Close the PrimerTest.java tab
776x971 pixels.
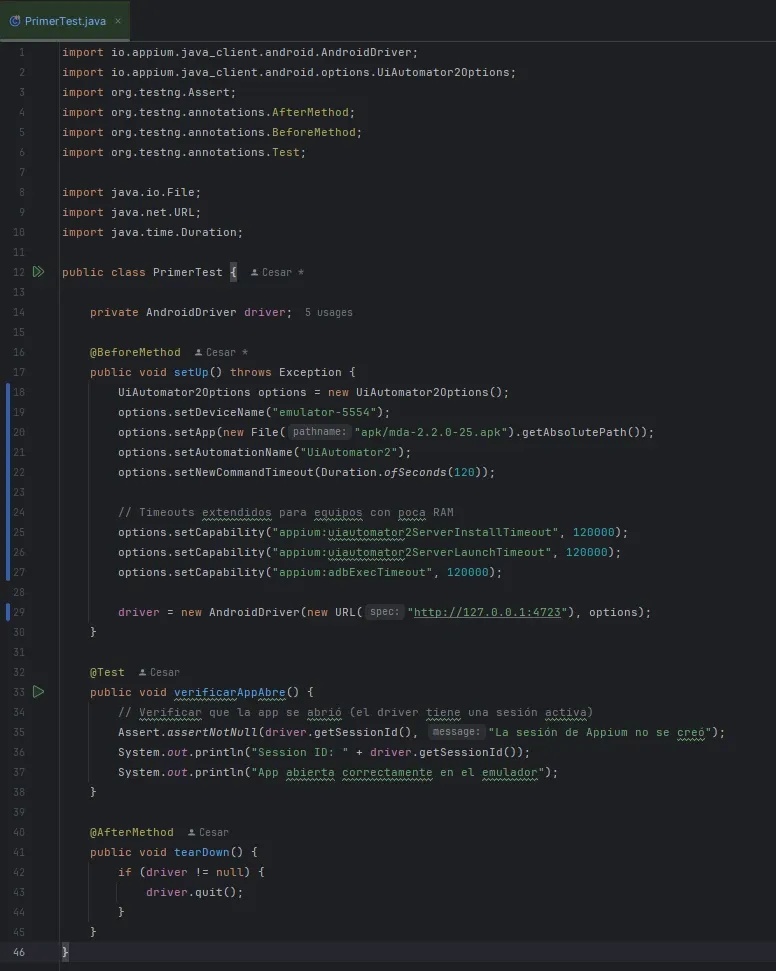(x=118, y=21)
